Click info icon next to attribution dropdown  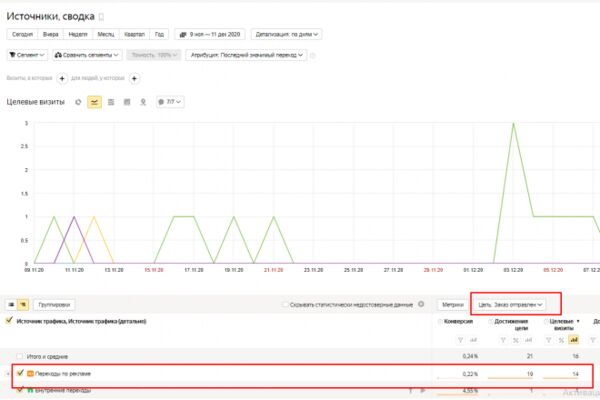click(313, 56)
